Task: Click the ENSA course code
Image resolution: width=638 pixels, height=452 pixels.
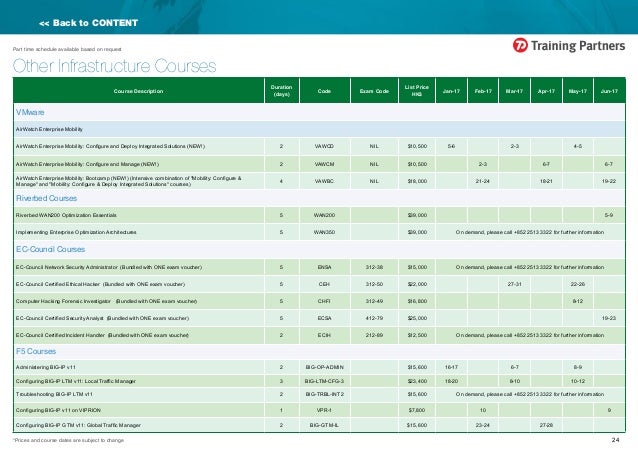Action: click(324, 267)
